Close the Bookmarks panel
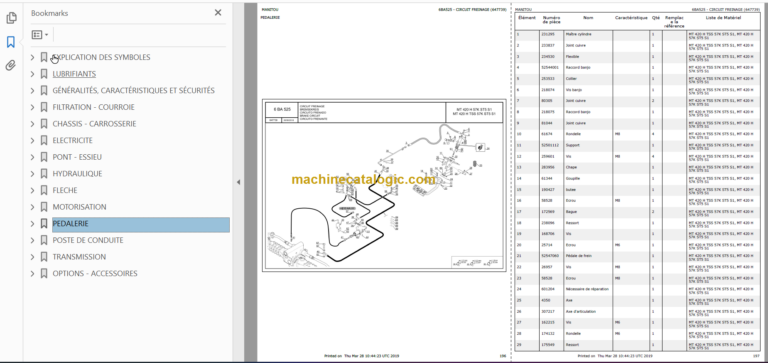768x363 pixels. (x=218, y=13)
